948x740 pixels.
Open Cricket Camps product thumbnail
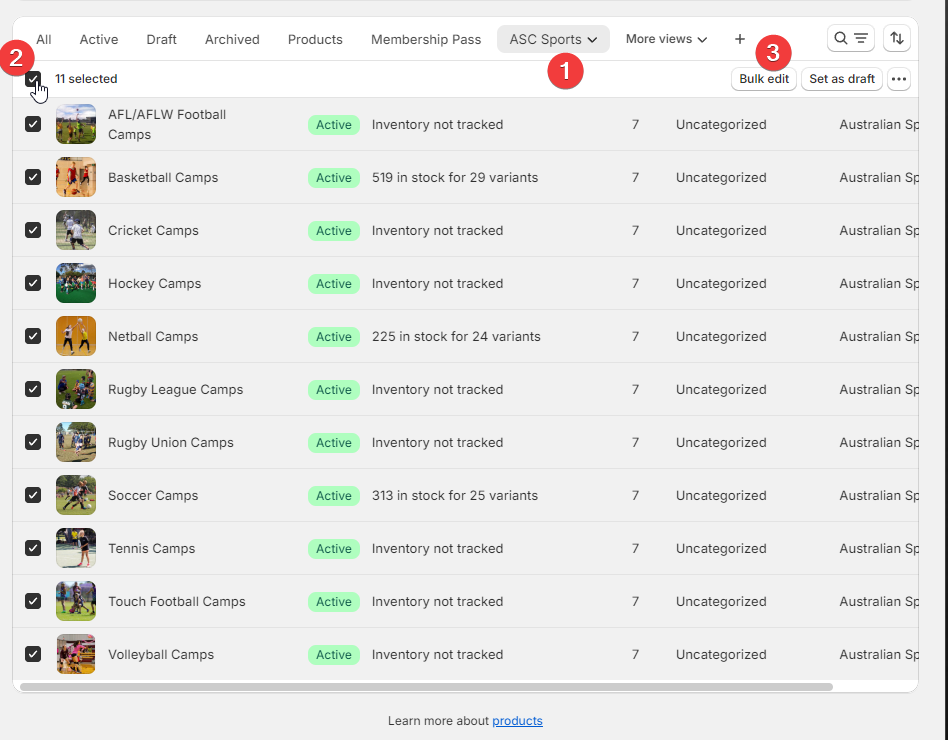pyautogui.click(x=76, y=230)
